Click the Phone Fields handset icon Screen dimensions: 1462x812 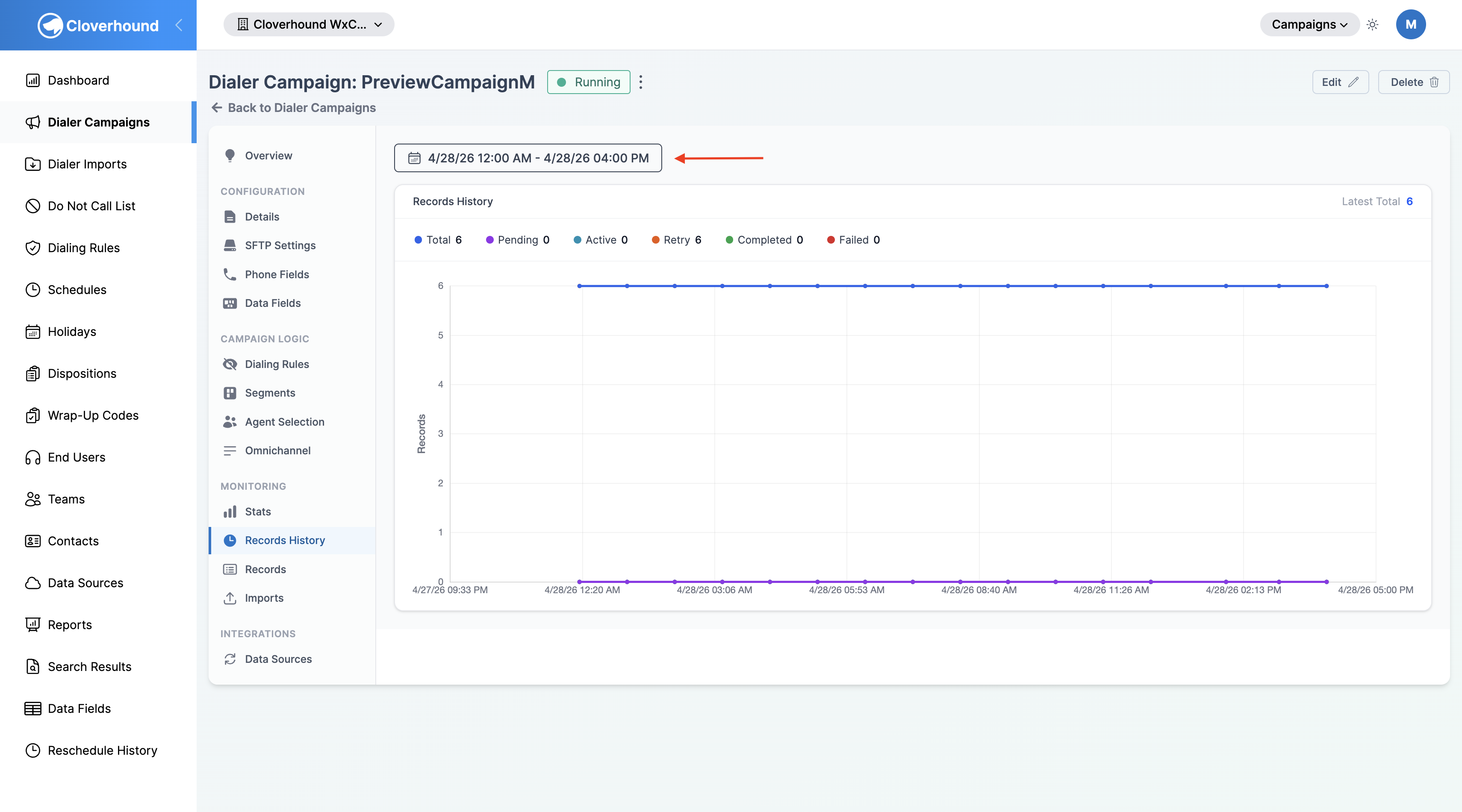[230, 275]
